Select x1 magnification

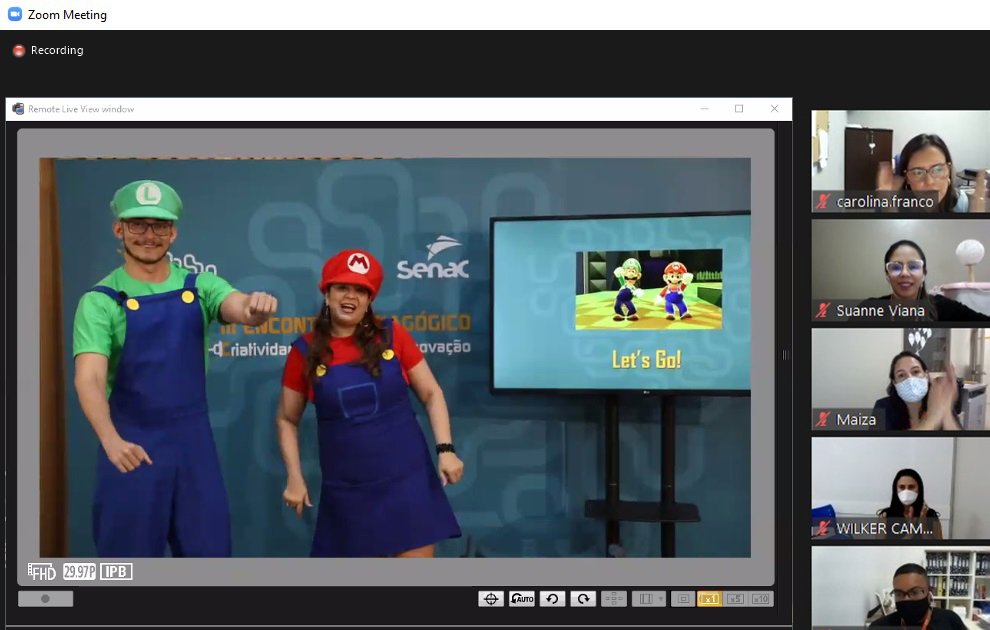click(x=709, y=598)
